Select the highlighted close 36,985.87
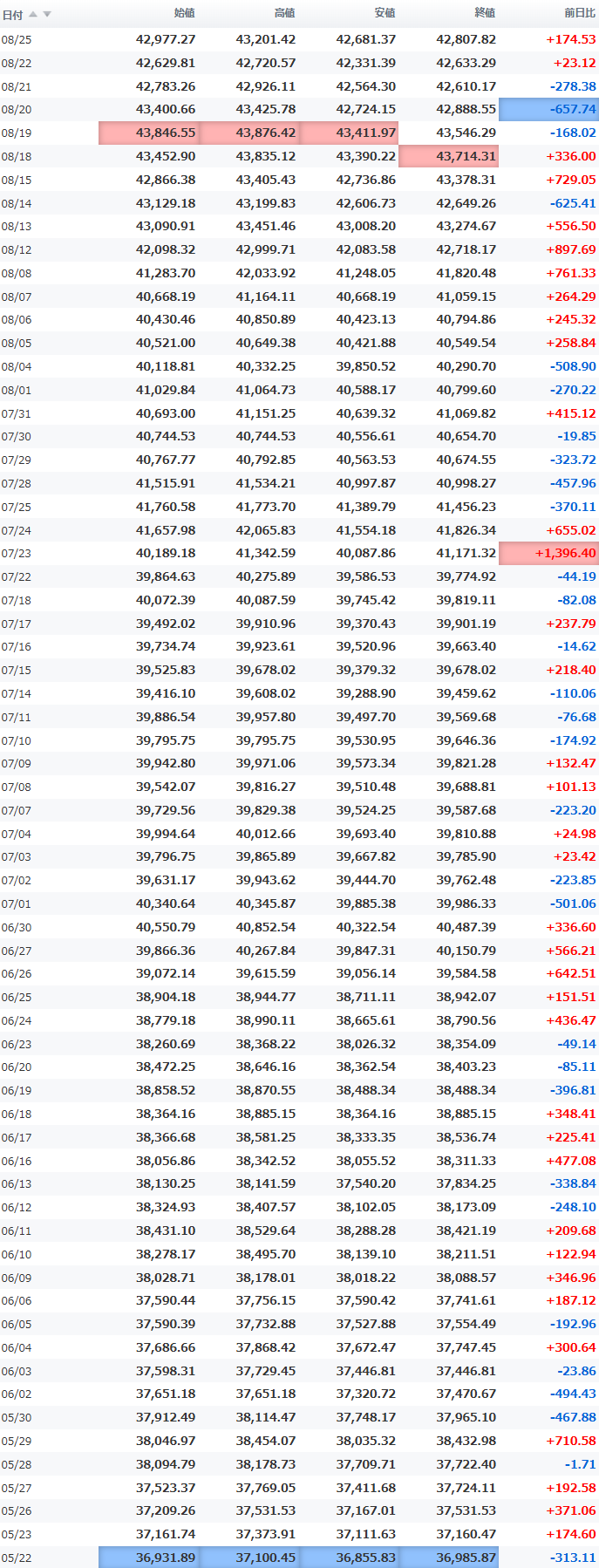 [x=449, y=1557]
